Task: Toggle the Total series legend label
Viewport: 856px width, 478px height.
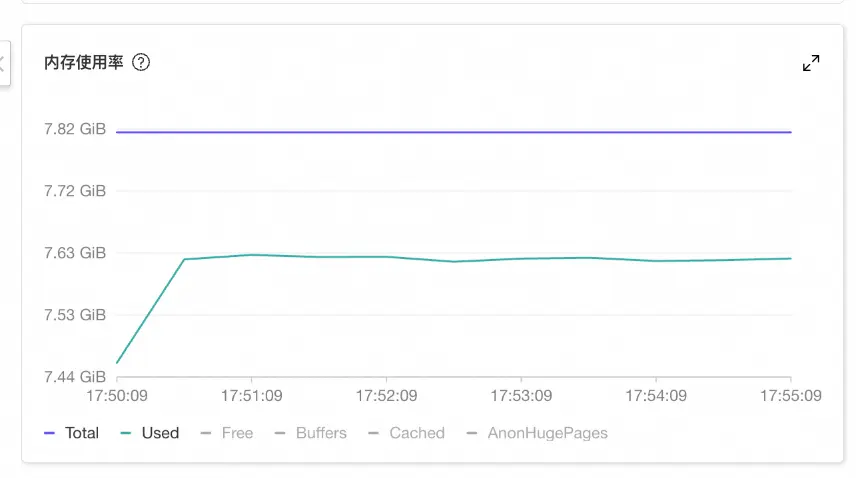Action: 82,433
